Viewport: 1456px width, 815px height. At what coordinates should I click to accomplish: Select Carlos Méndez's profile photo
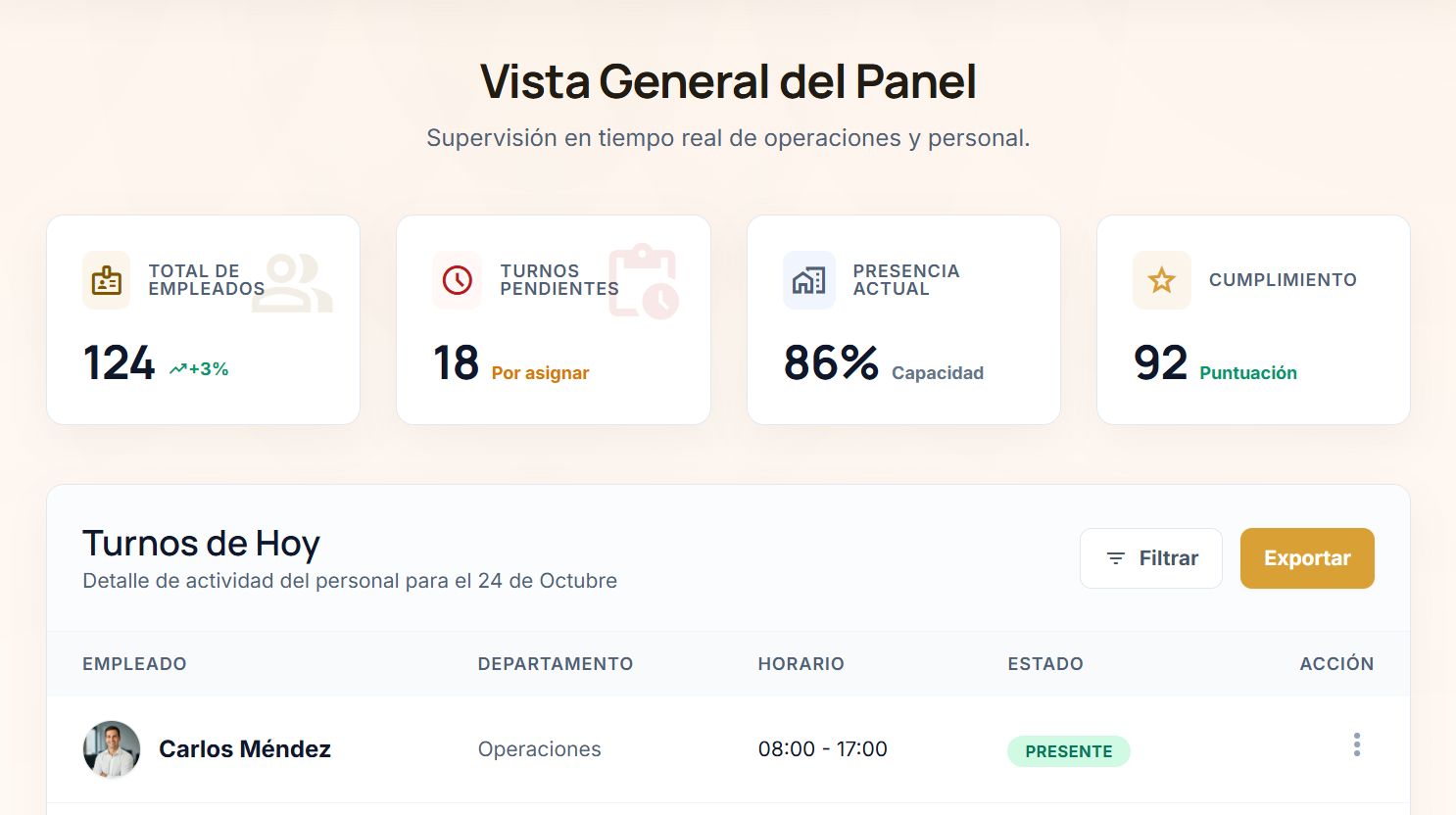point(112,749)
